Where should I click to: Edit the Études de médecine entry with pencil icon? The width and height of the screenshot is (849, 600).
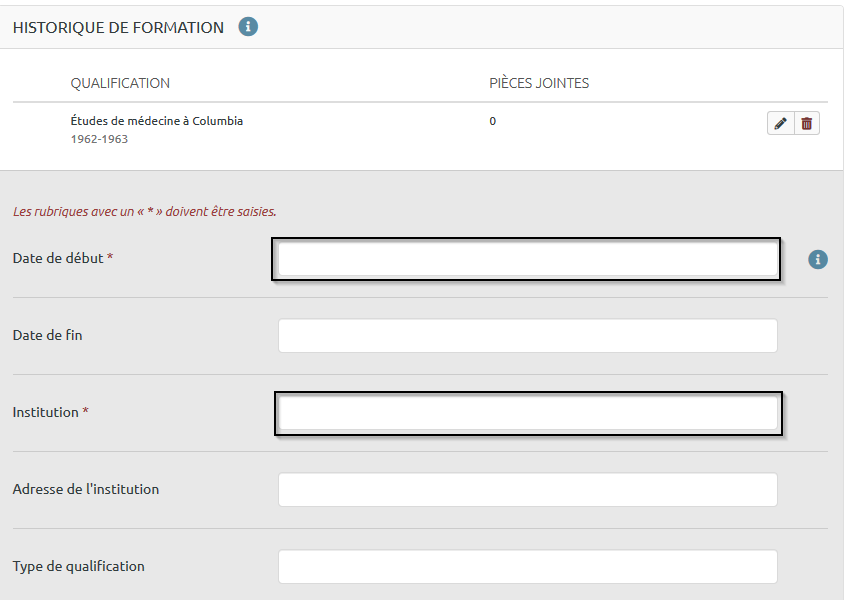click(780, 123)
